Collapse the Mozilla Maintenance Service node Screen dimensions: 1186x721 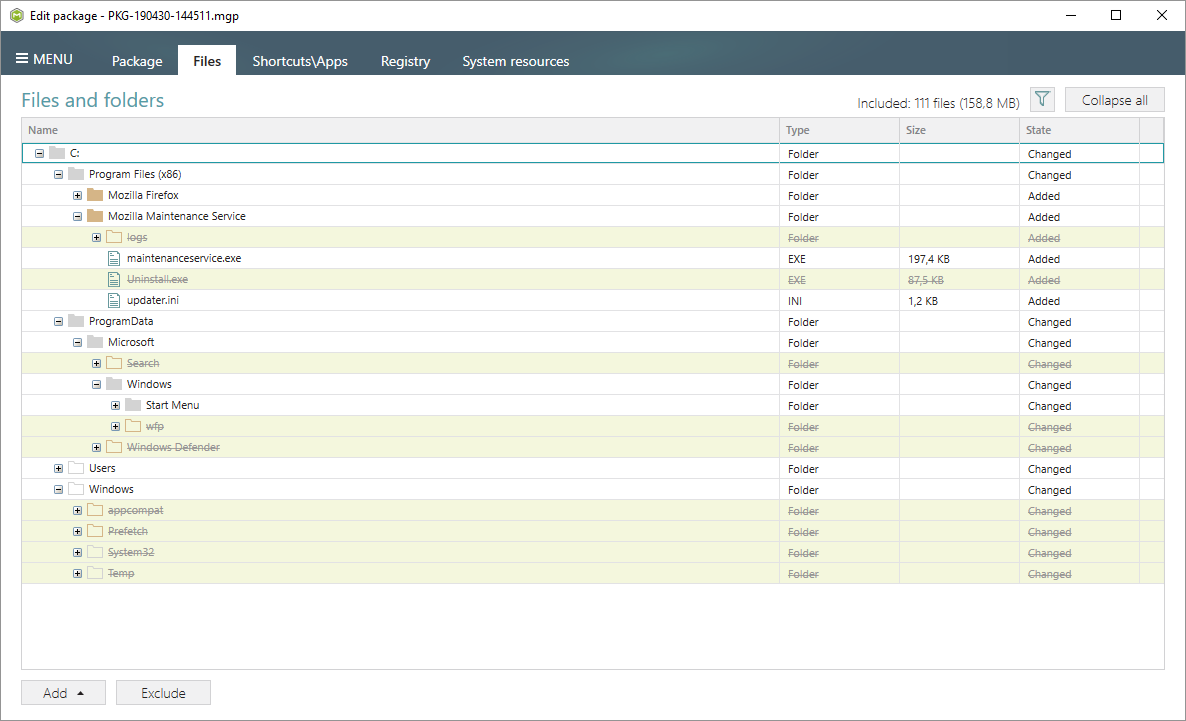[77, 216]
